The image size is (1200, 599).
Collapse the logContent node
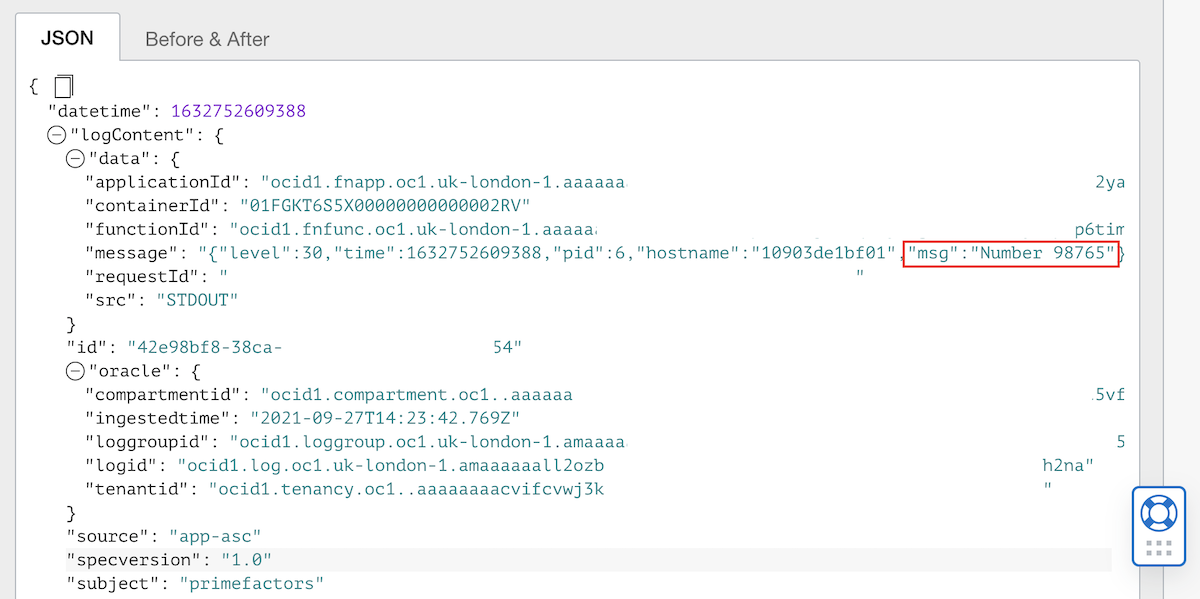tap(57, 134)
